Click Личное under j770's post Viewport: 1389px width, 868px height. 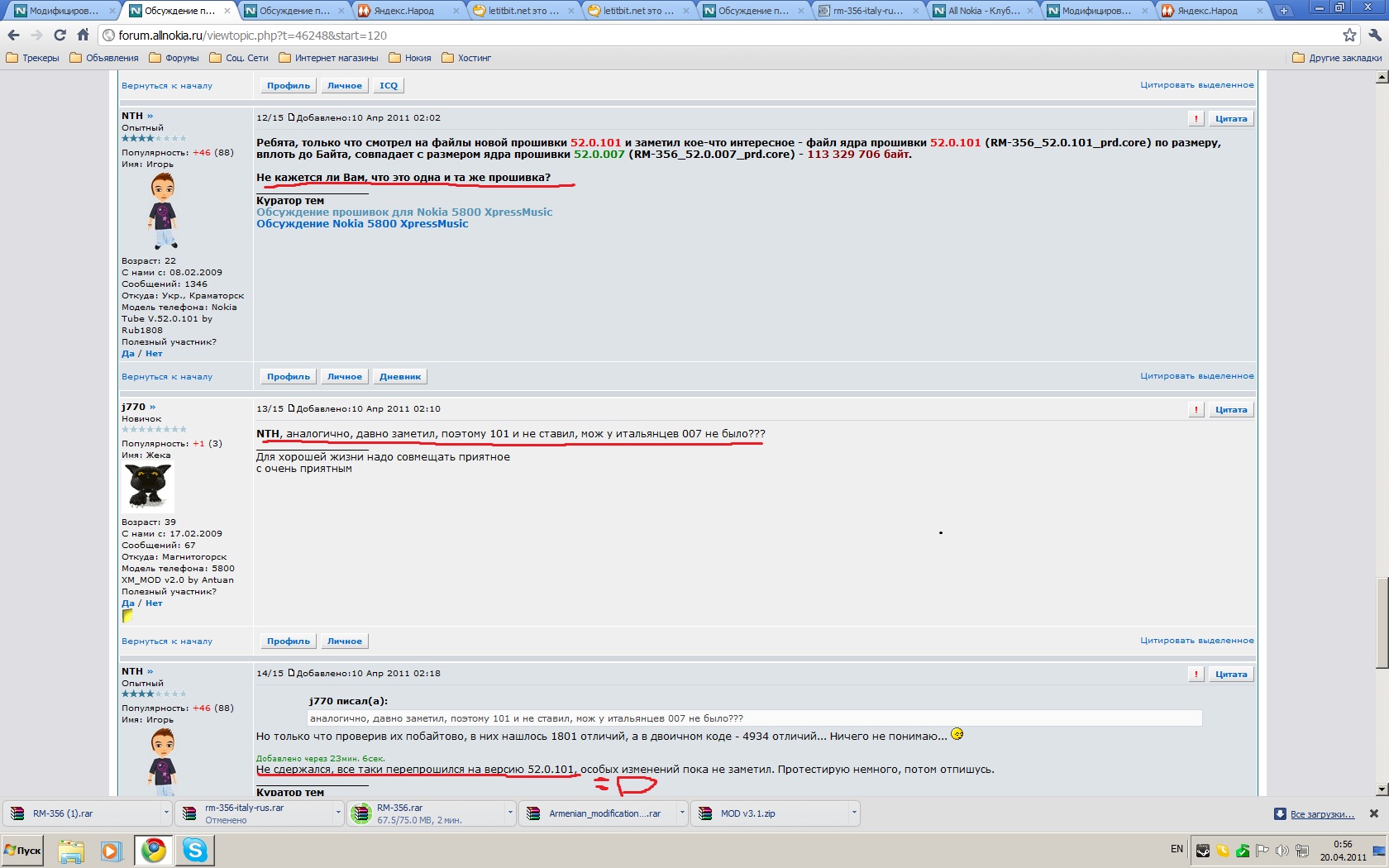pos(345,641)
